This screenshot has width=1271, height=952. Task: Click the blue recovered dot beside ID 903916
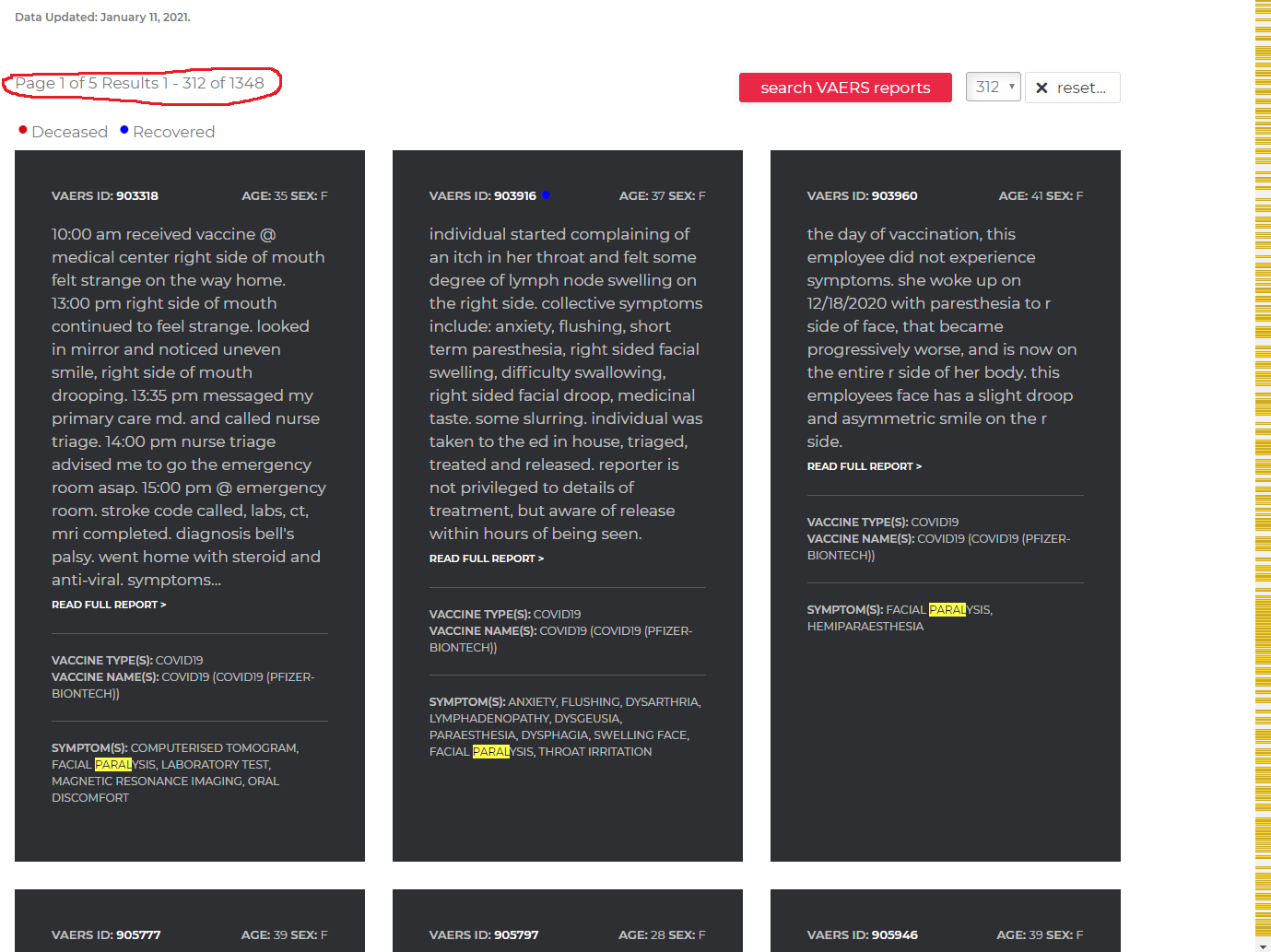click(546, 194)
